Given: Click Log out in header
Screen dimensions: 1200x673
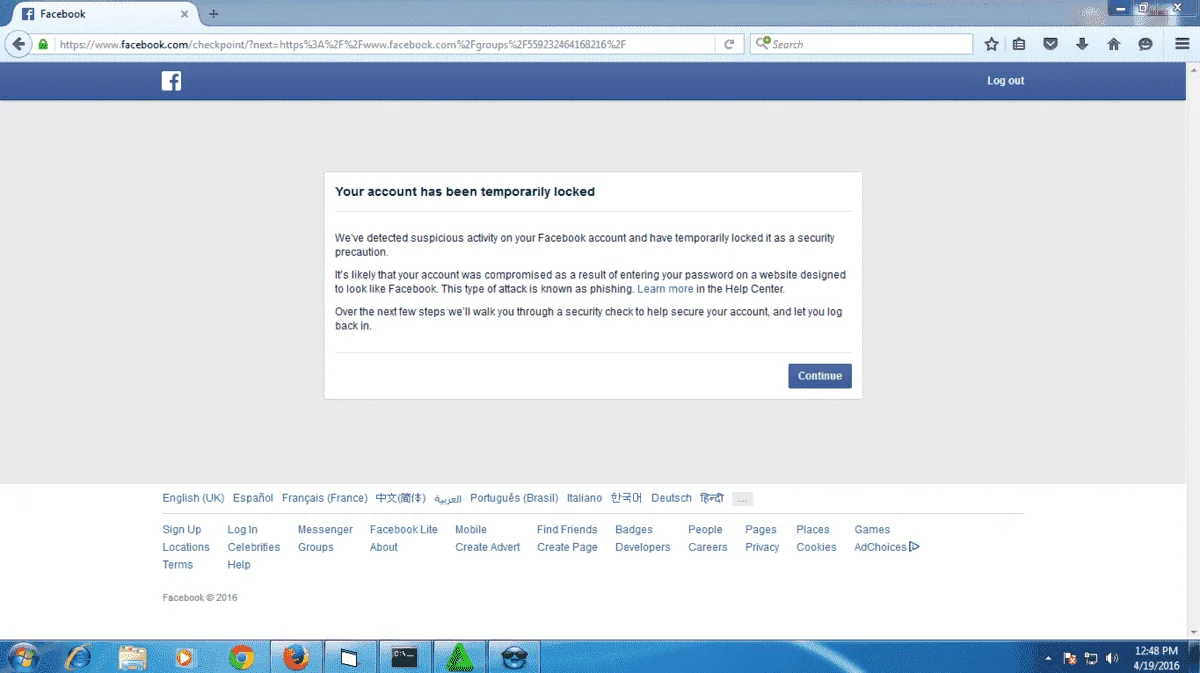Looking at the screenshot, I should (1005, 81).
